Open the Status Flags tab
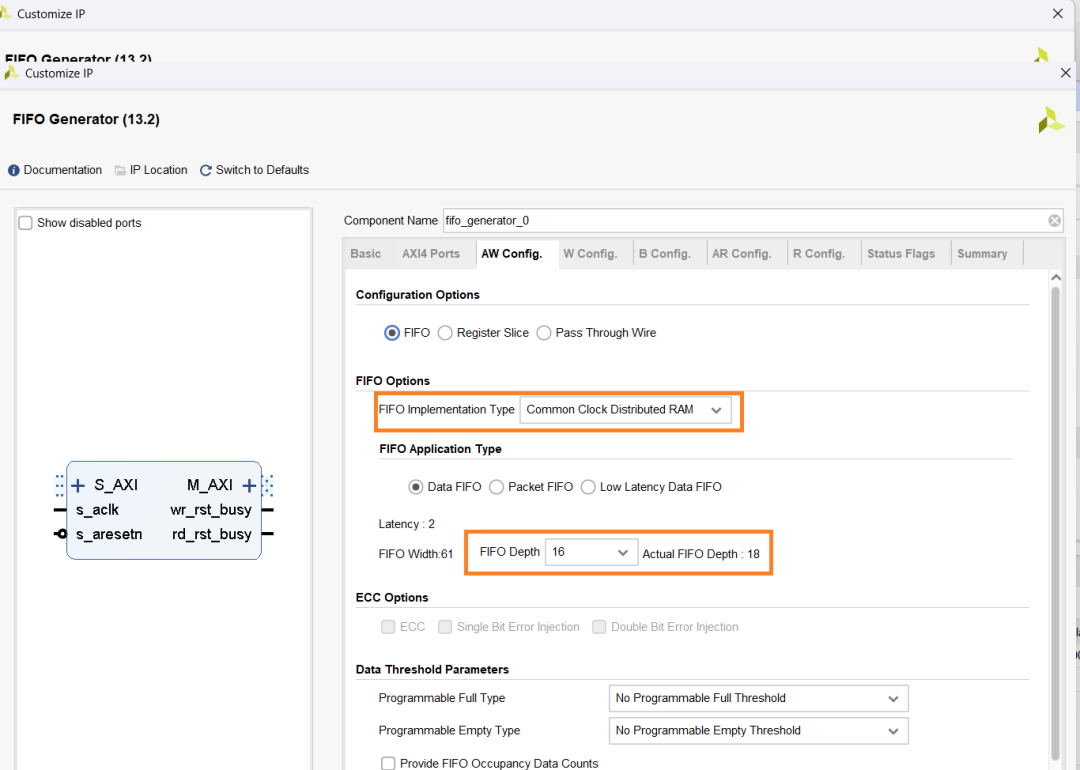Screen dimensions: 1080x770 point(901,254)
